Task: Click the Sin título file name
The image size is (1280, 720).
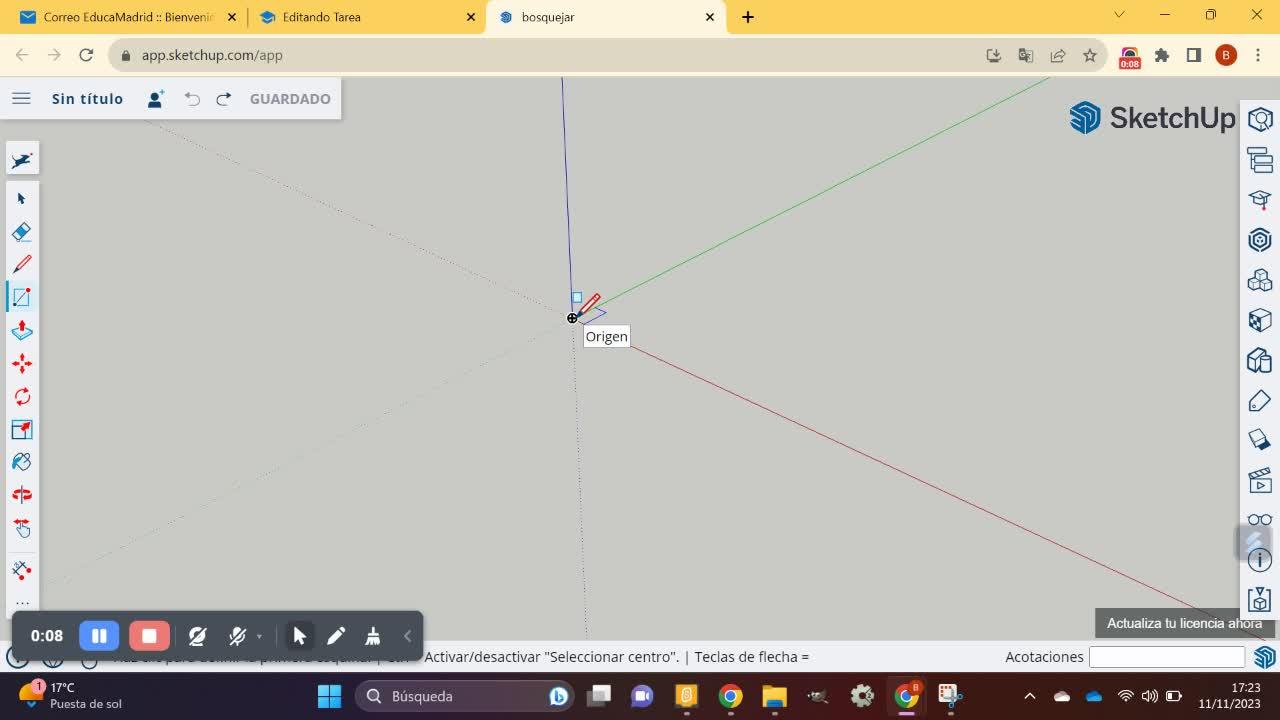Action: pos(87,98)
